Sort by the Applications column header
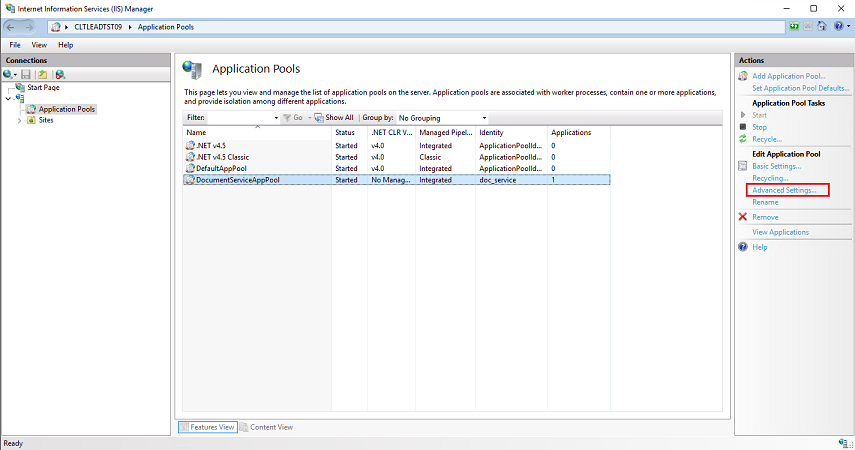Image resolution: width=855 pixels, height=450 pixels. [579, 133]
